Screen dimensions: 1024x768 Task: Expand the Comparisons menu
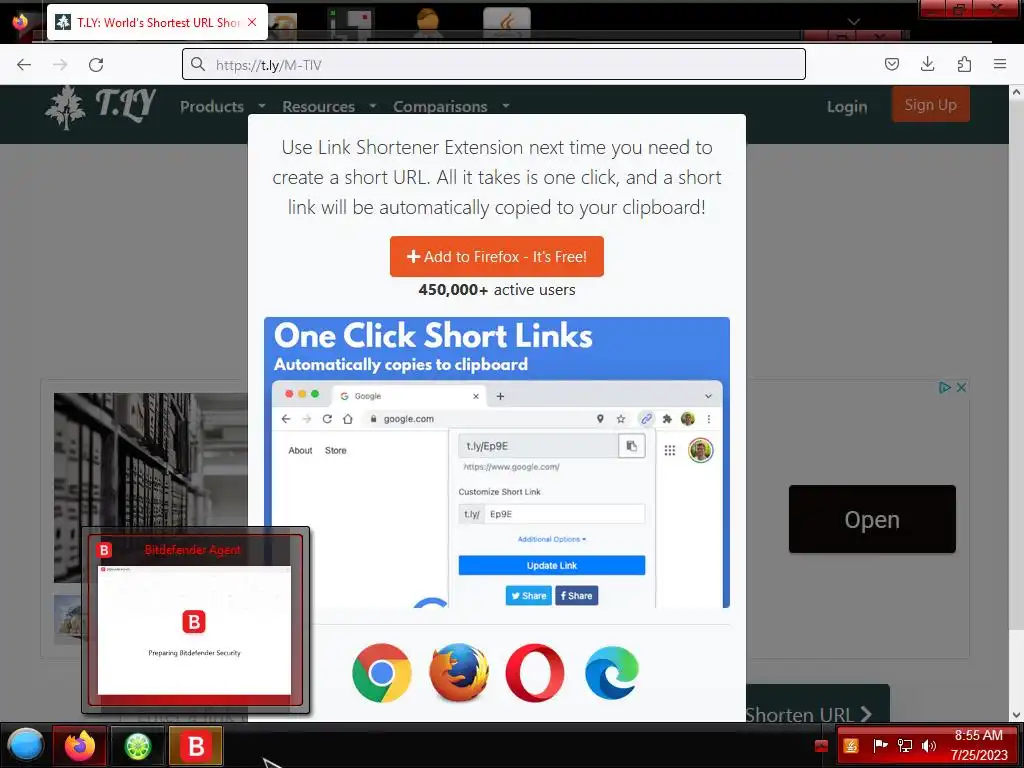coord(451,106)
